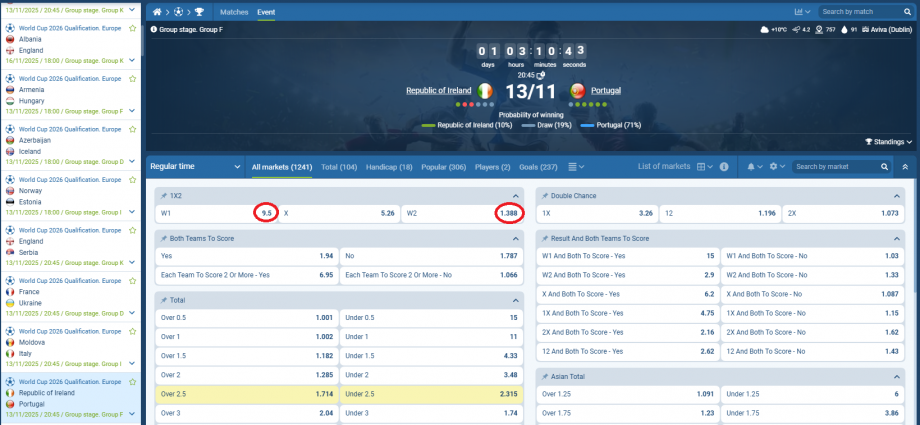Select the Total (104) tab
The image size is (920, 425).
click(x=339, y=167)
